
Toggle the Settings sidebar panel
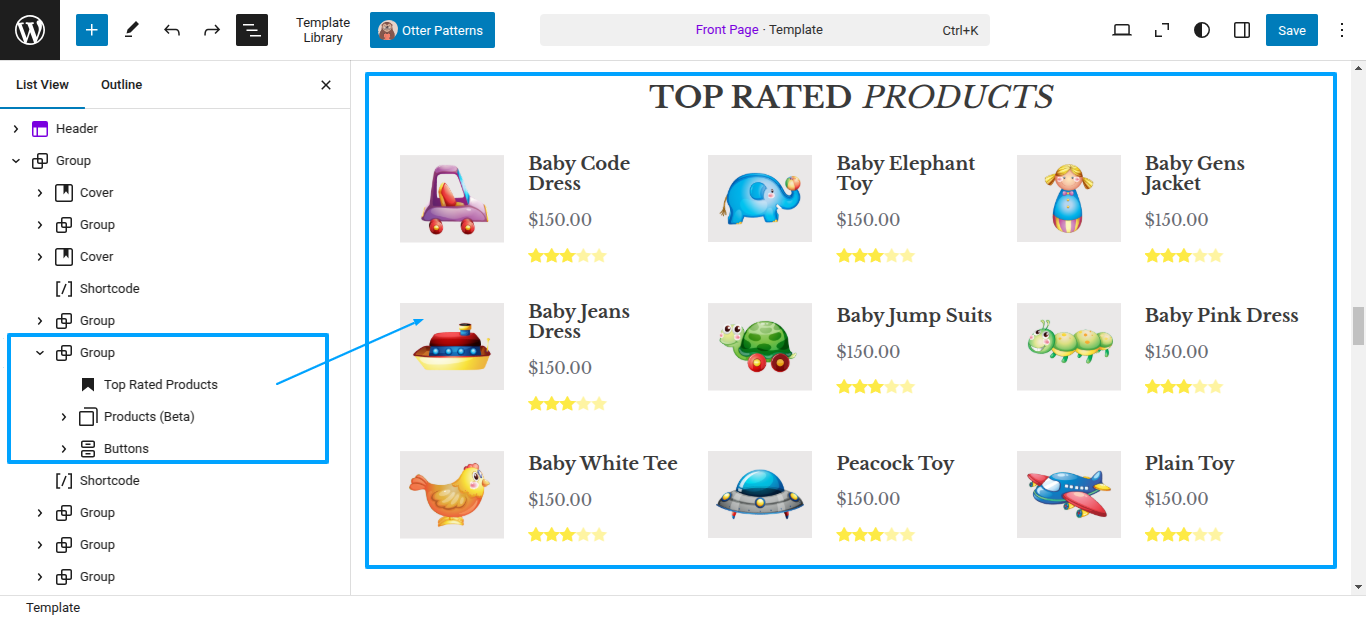1242,30
